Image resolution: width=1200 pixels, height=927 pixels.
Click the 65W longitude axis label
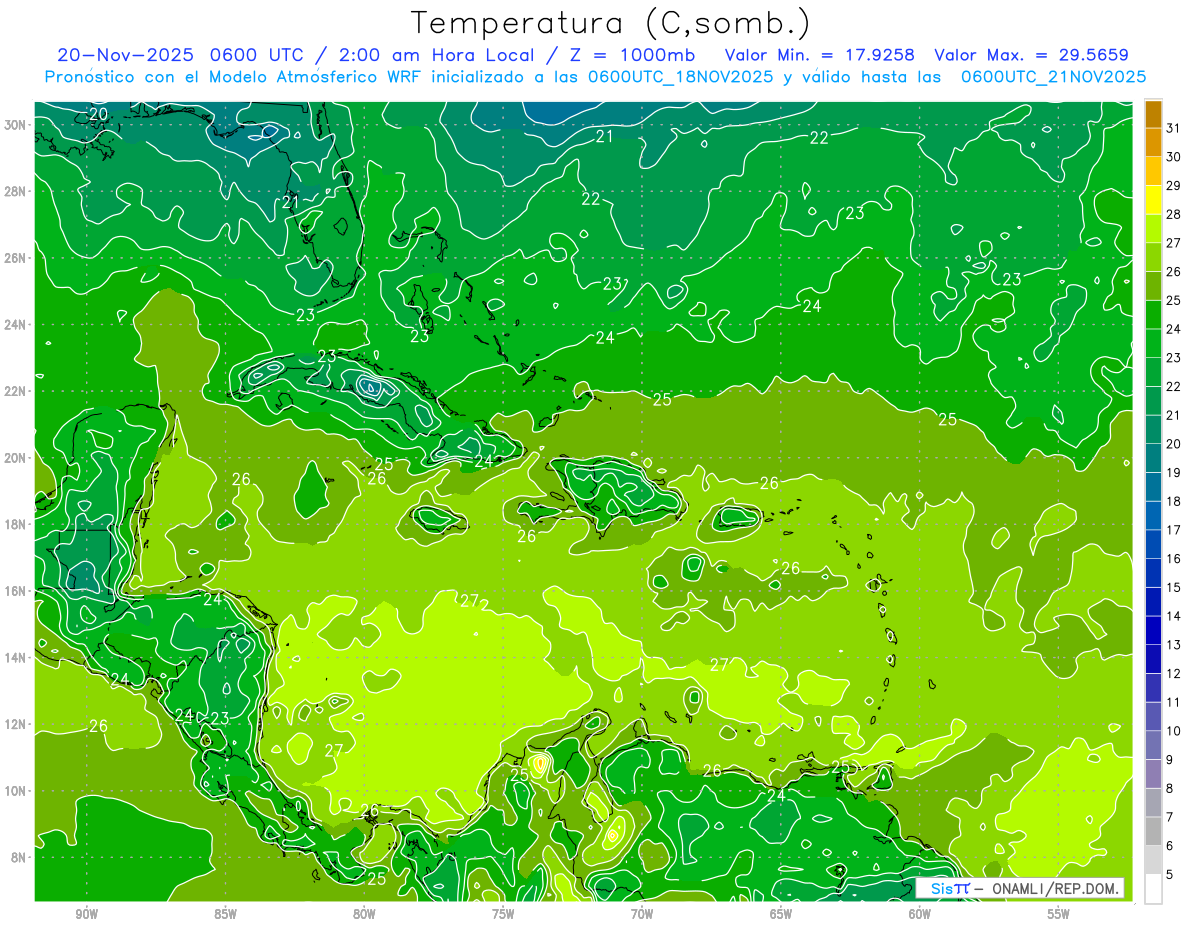[781, 915]
